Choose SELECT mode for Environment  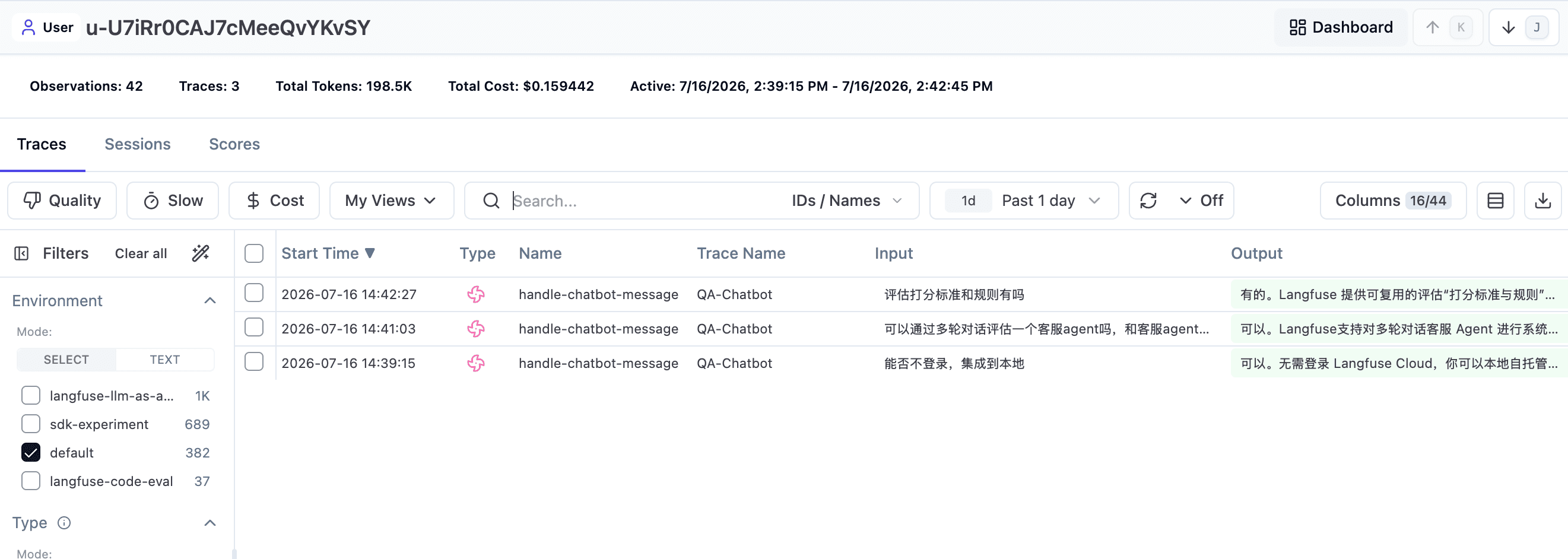tap(66, 359)
